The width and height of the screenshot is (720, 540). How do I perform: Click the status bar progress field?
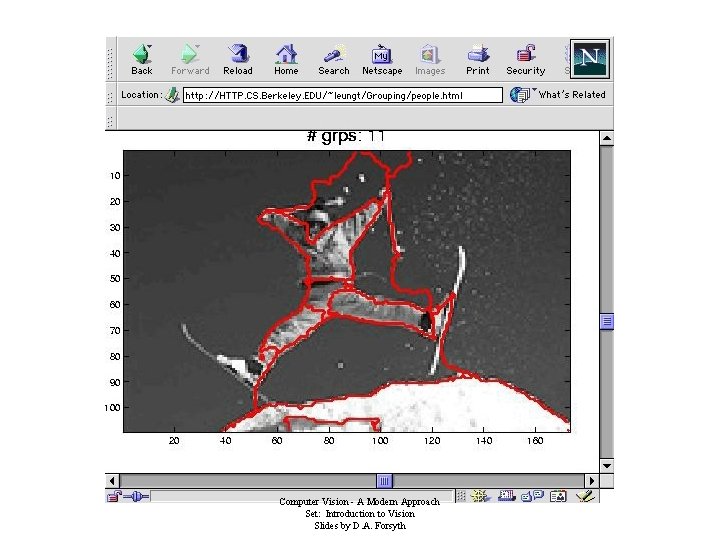pyautogui.click(x=302, y=496)
